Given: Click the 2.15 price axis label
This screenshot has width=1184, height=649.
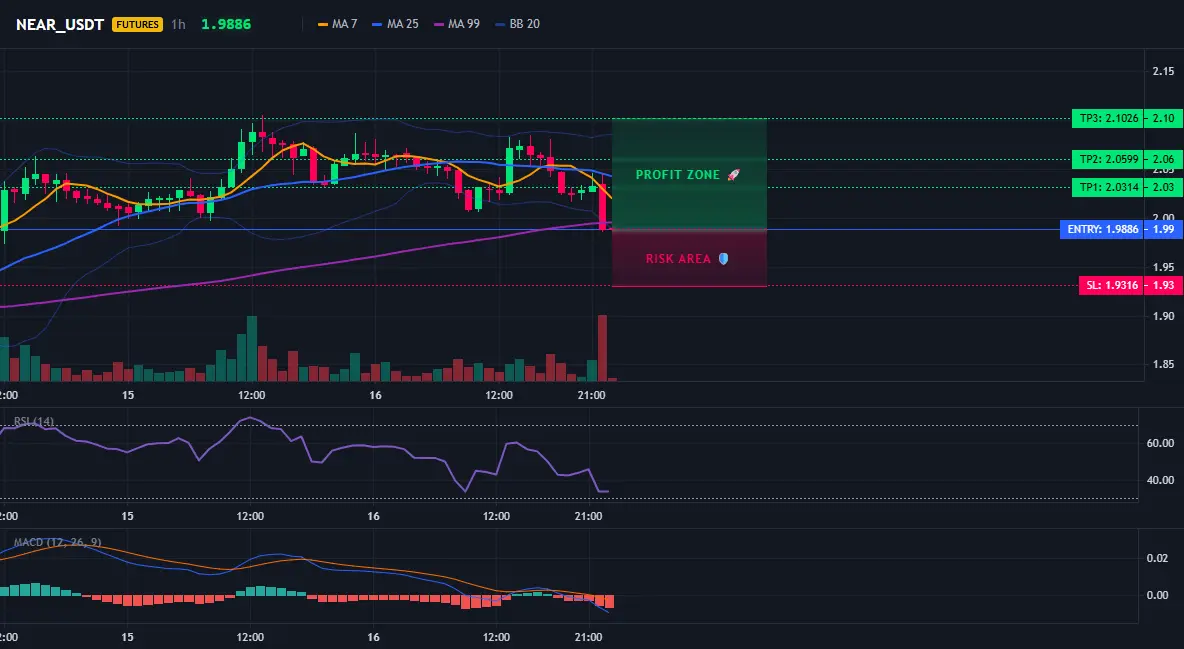Looking at the screenshot, I should (x=1164, y=71).
